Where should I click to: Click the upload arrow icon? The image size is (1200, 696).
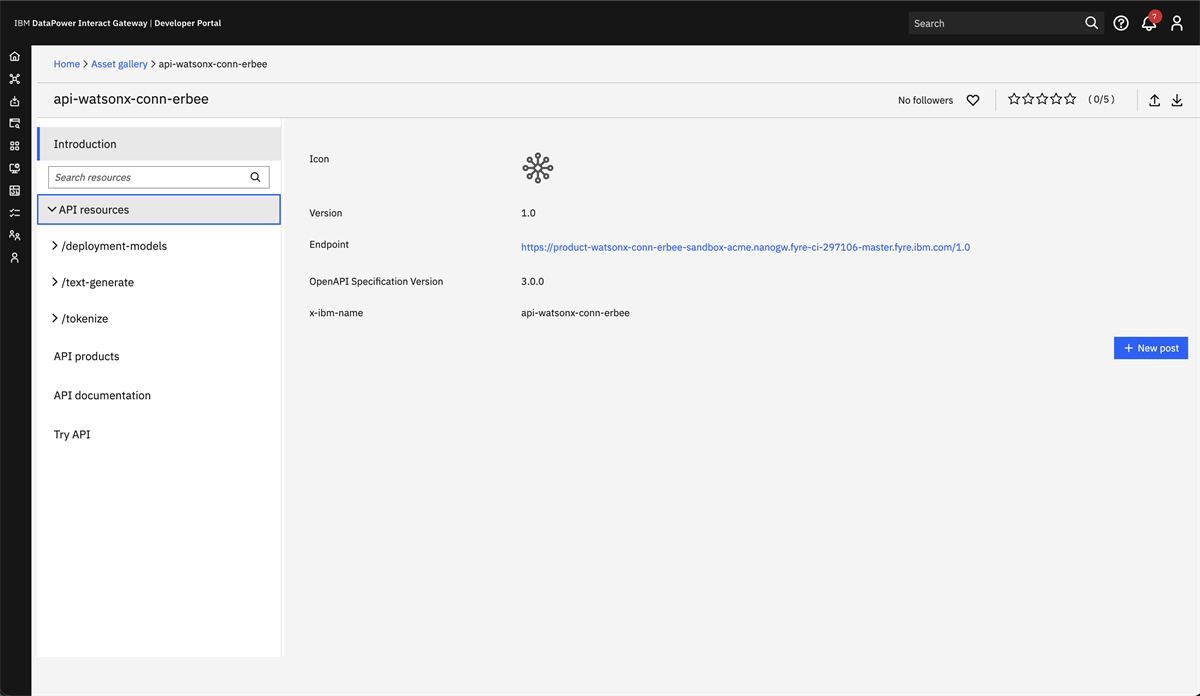(x=1154, y=100)
